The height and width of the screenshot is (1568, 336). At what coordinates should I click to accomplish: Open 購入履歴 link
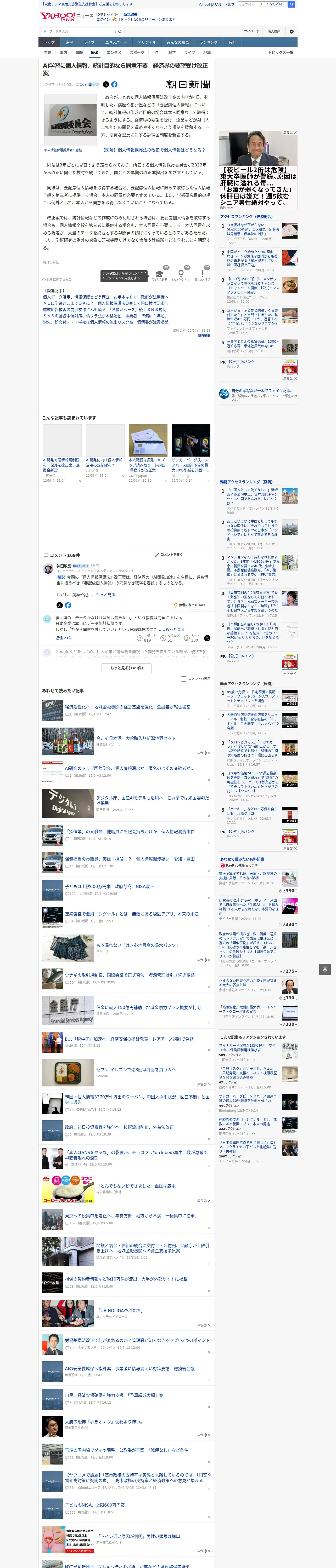click(x=274, y=31)
